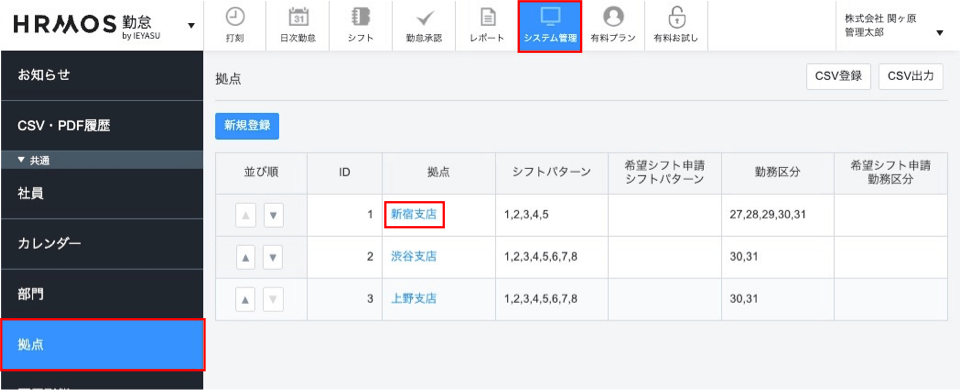Open the 打刻 clock icon

234,17
